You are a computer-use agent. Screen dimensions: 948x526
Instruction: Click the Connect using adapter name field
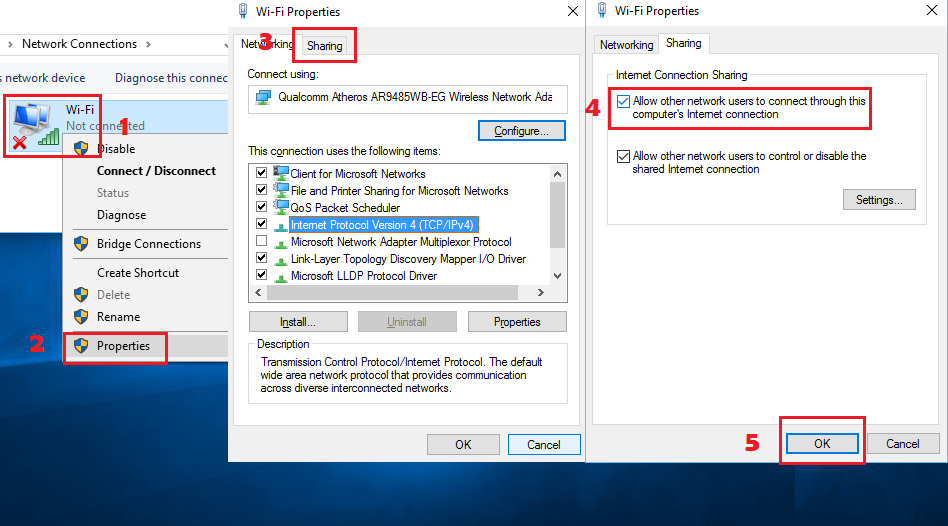[407, 99]
